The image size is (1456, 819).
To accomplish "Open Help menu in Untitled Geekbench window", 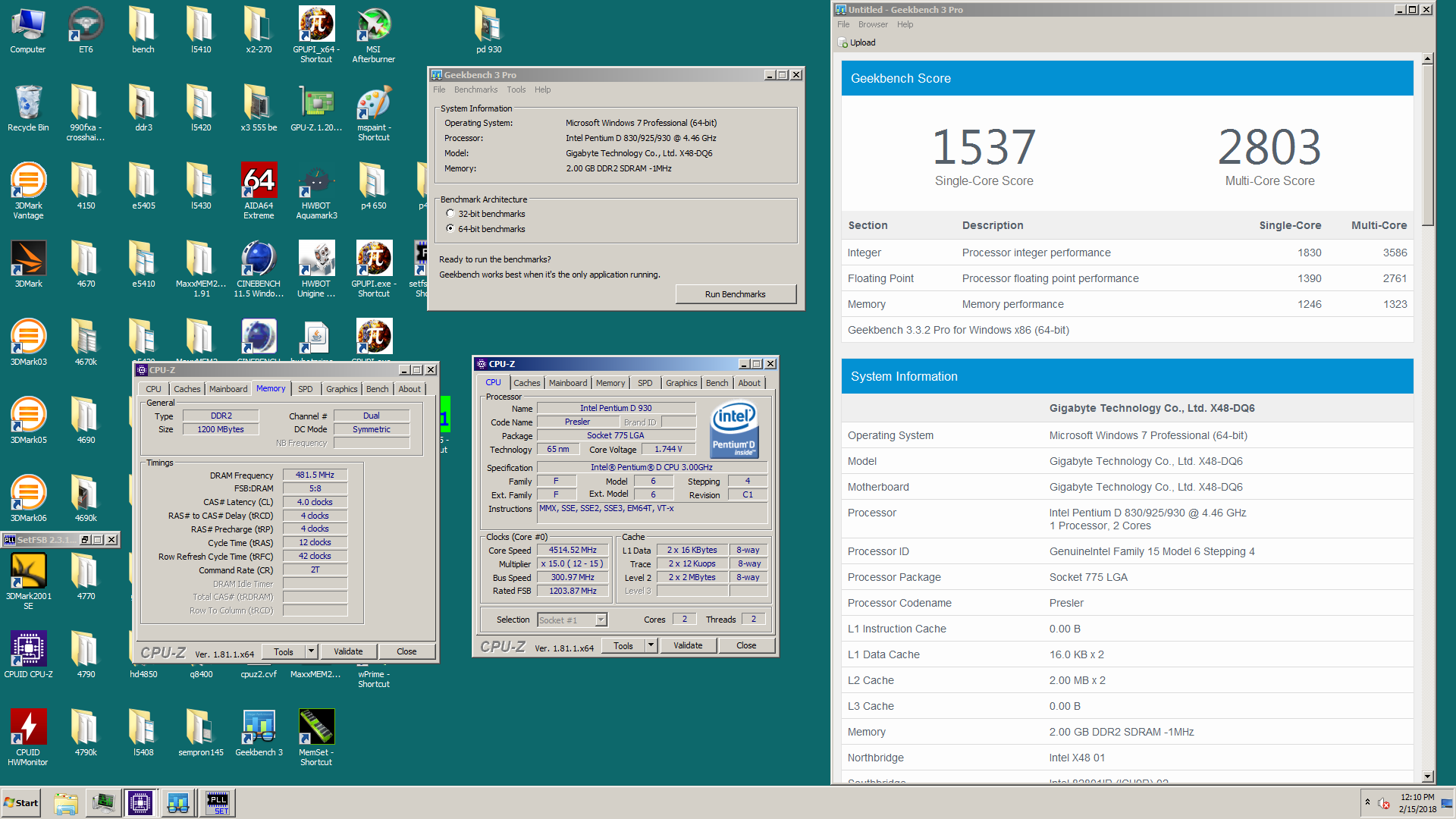I will (905, 24).
